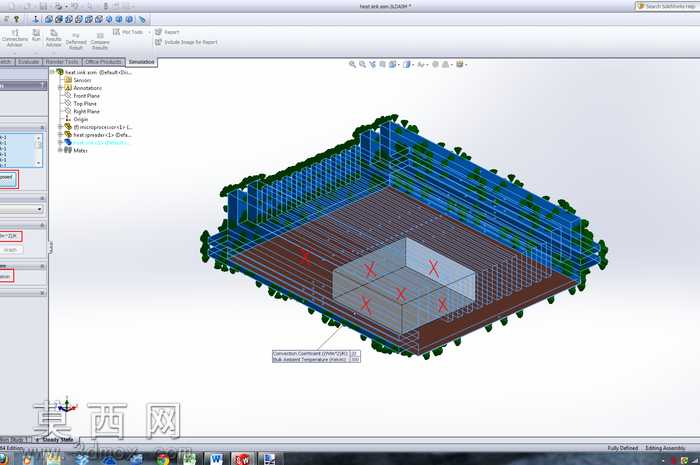Viewport: 700px width, 465px height.
Task: Click the Fully Defined status text
Action: pyautogui.click(x=622, y=448)
